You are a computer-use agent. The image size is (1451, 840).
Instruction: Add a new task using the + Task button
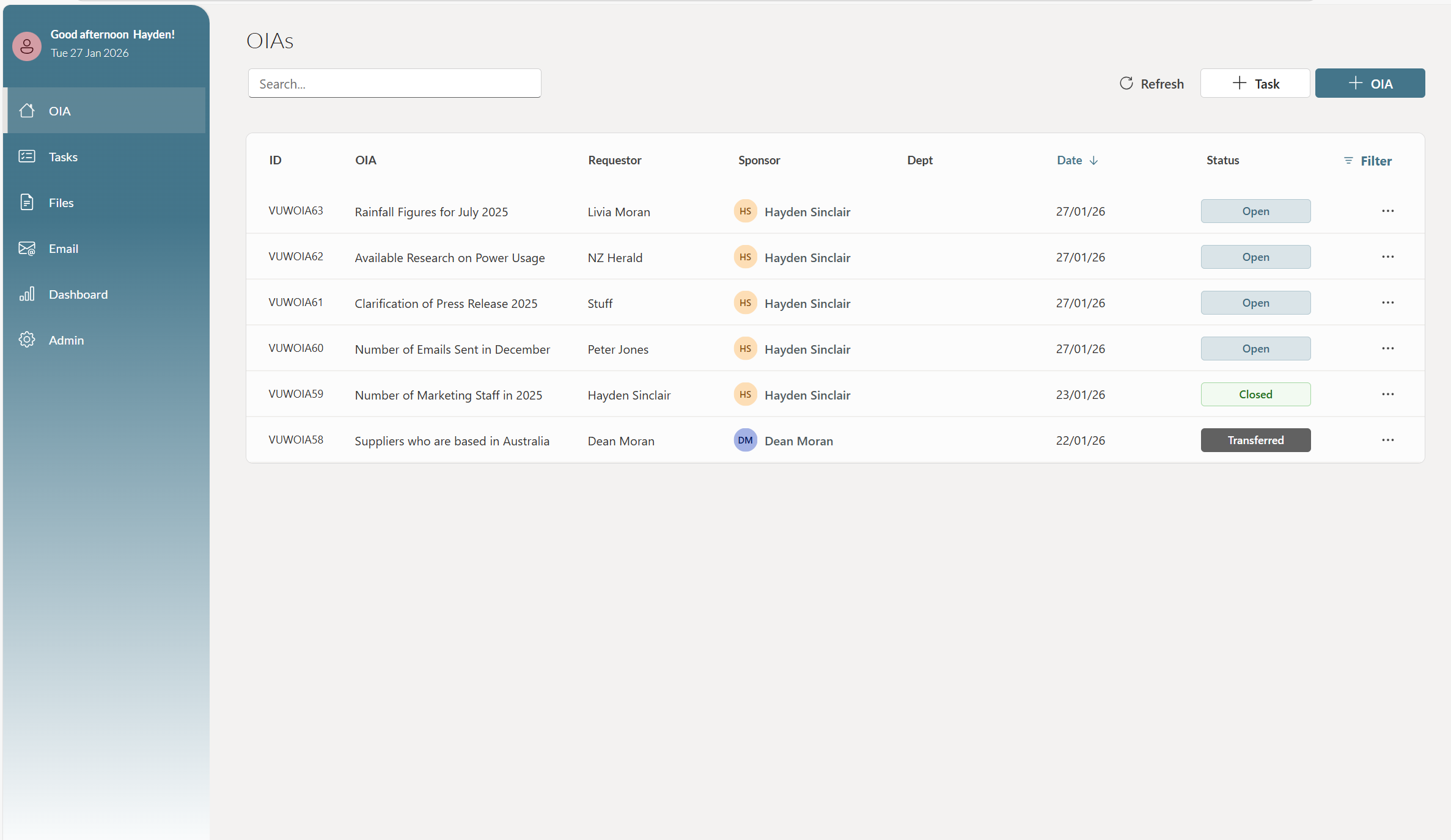tap(1255, 83)
